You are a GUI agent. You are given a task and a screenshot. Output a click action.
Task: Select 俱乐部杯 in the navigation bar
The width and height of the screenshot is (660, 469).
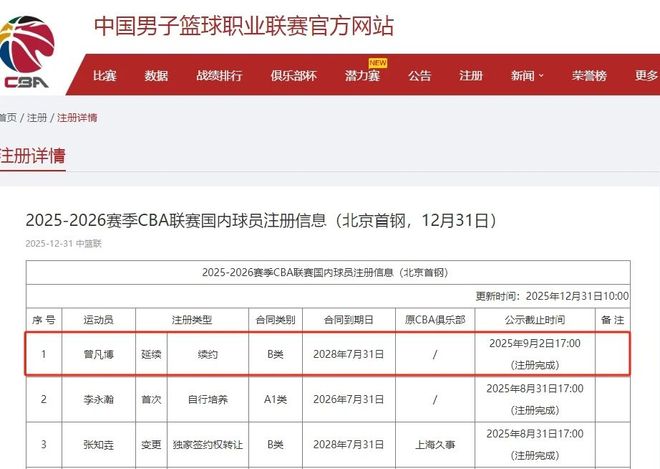coord(293,76)
